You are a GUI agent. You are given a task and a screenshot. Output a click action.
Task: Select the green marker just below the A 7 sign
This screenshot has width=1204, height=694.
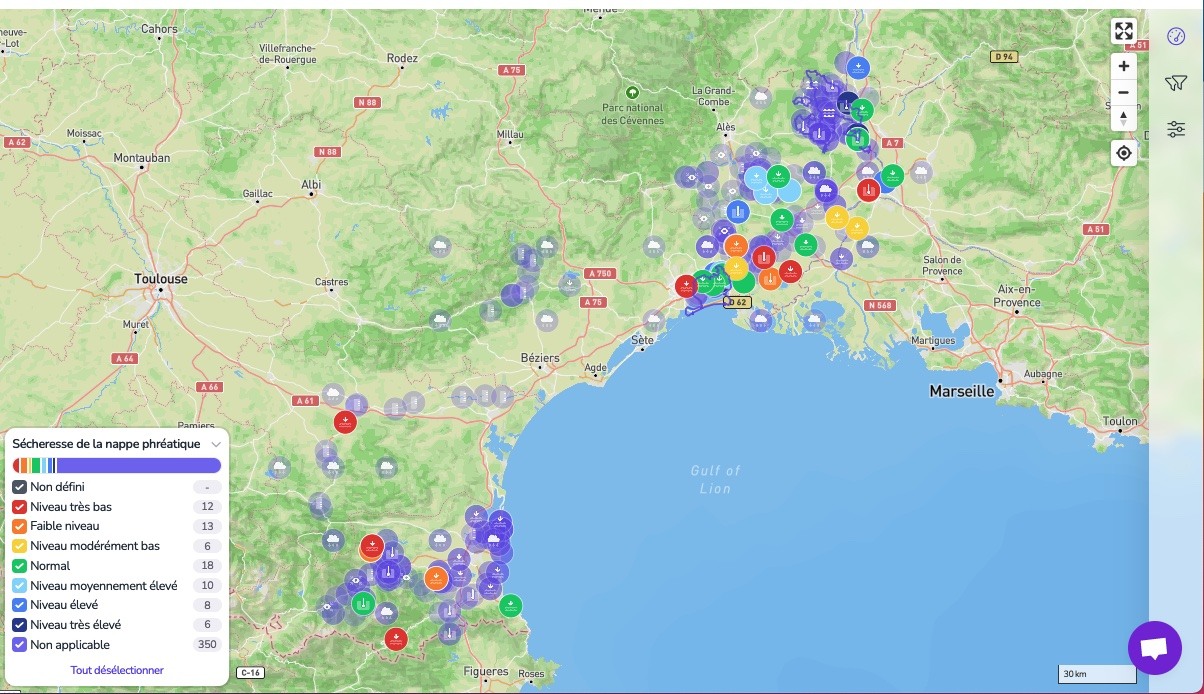point(892,176)
